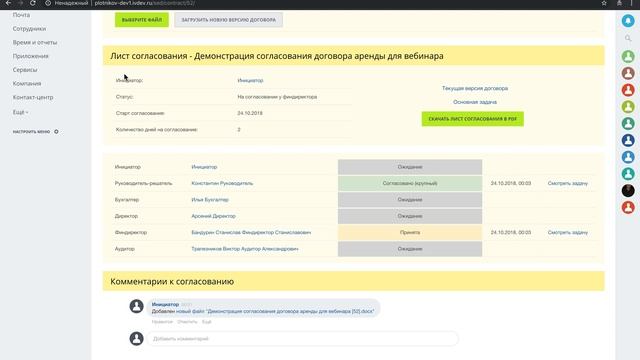Click Инициатор name in the approval table
640x360 pixels.
coord(204,167)
